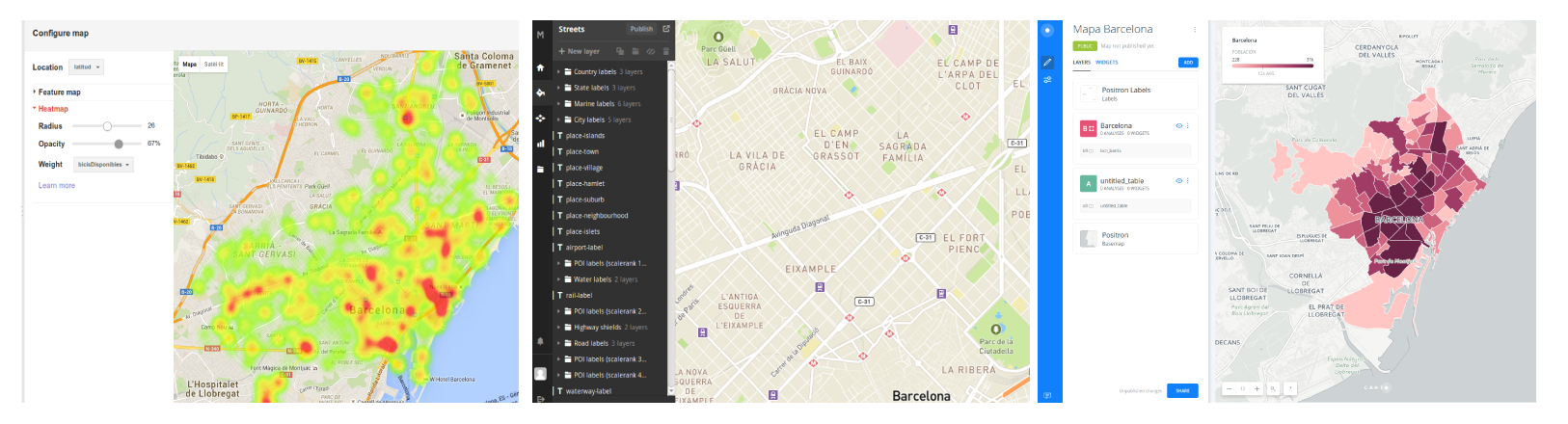Viewport: 1568px width, 424px height.
Task: Follow the Learn more link
Action: (x=57, y=186)
